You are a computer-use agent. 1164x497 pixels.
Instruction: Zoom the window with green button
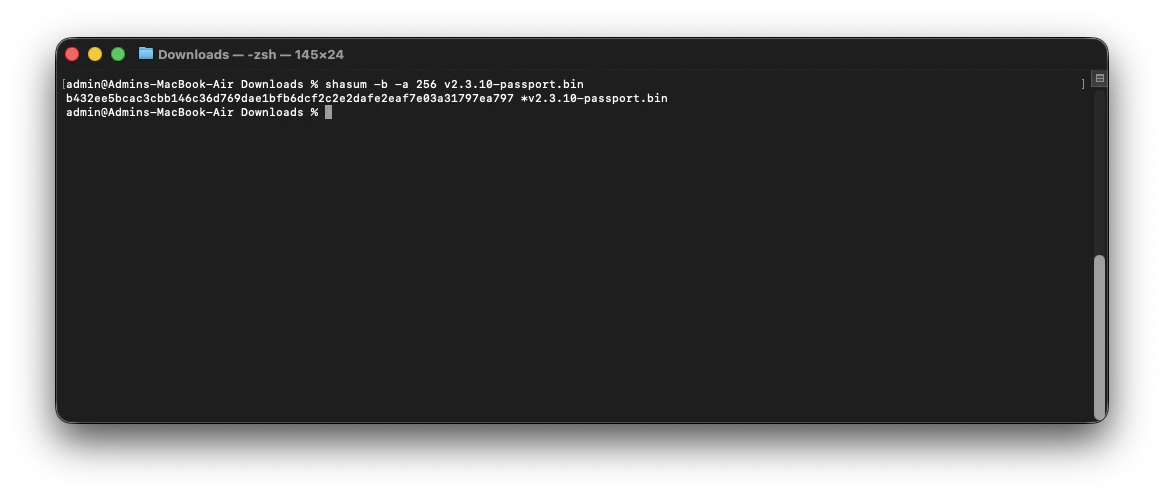(x=118, y=54)
